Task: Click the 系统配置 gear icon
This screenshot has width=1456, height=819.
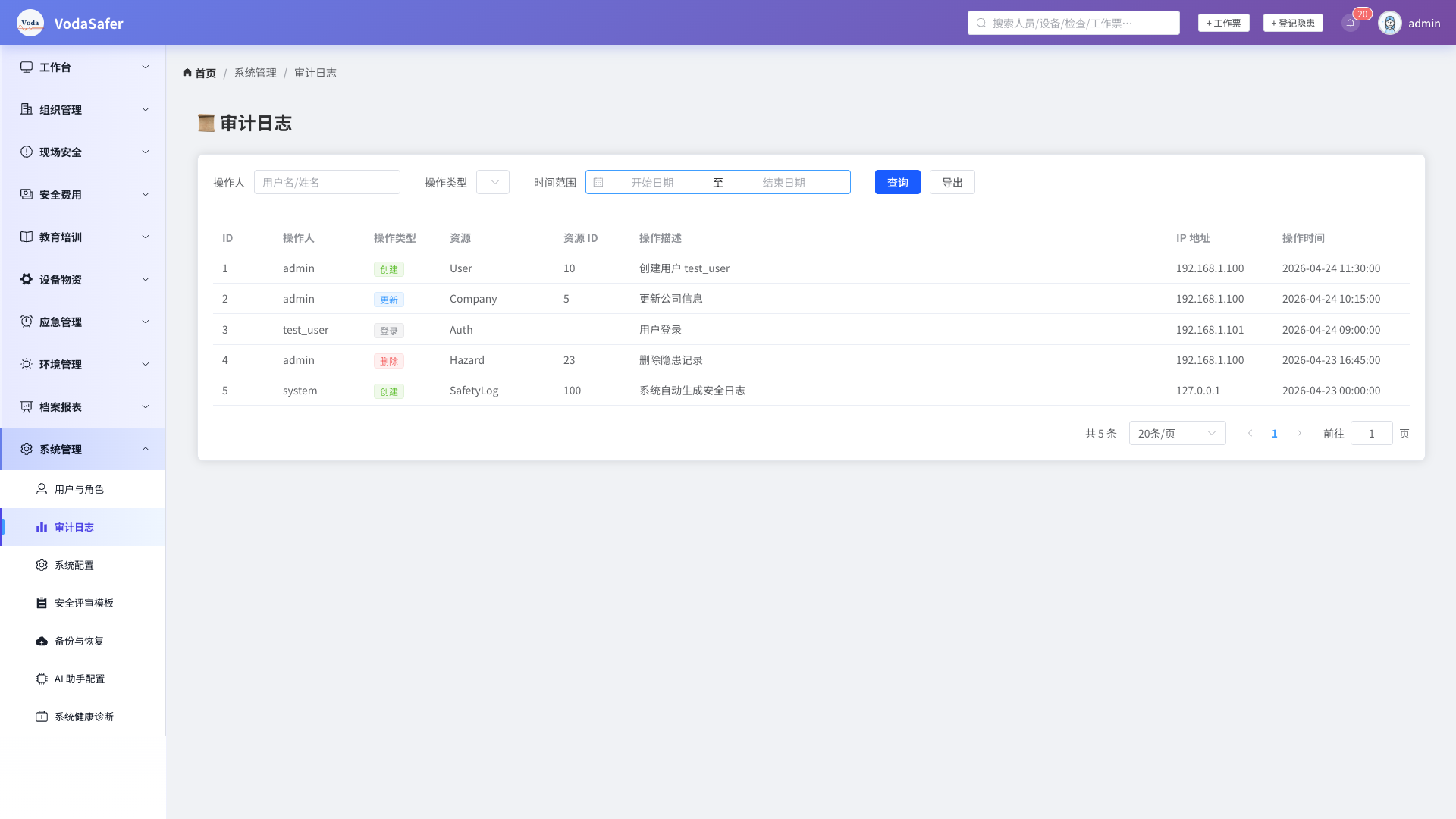Action: 42,565
